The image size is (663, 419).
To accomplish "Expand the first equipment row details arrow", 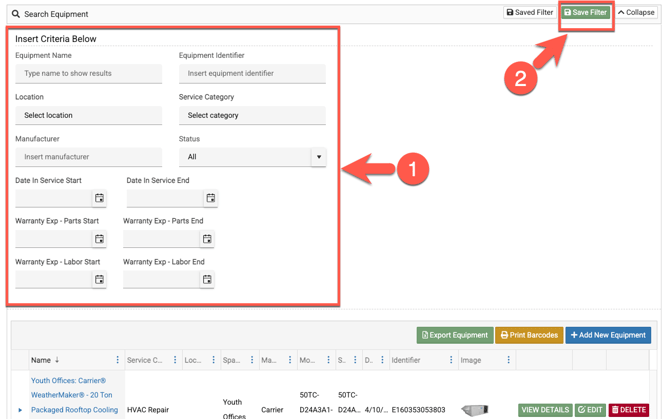I will pos(20,409).
